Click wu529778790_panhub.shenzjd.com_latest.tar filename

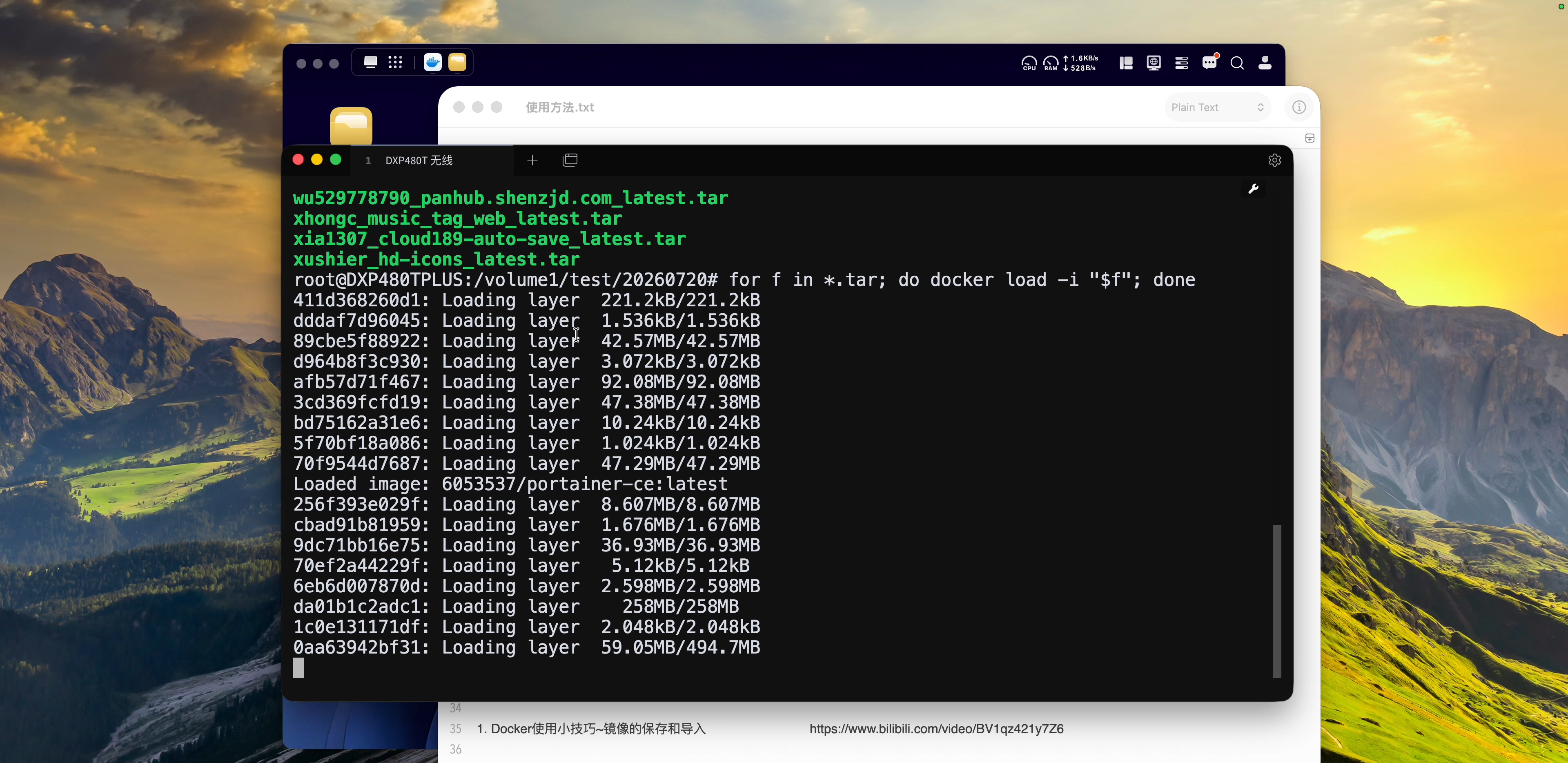pos(510,198)
